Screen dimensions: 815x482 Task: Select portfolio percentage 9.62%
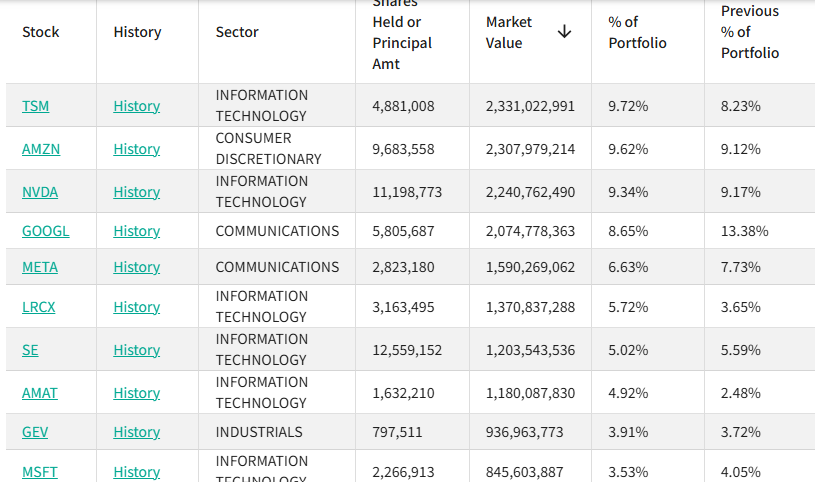[x=628, y=149]
